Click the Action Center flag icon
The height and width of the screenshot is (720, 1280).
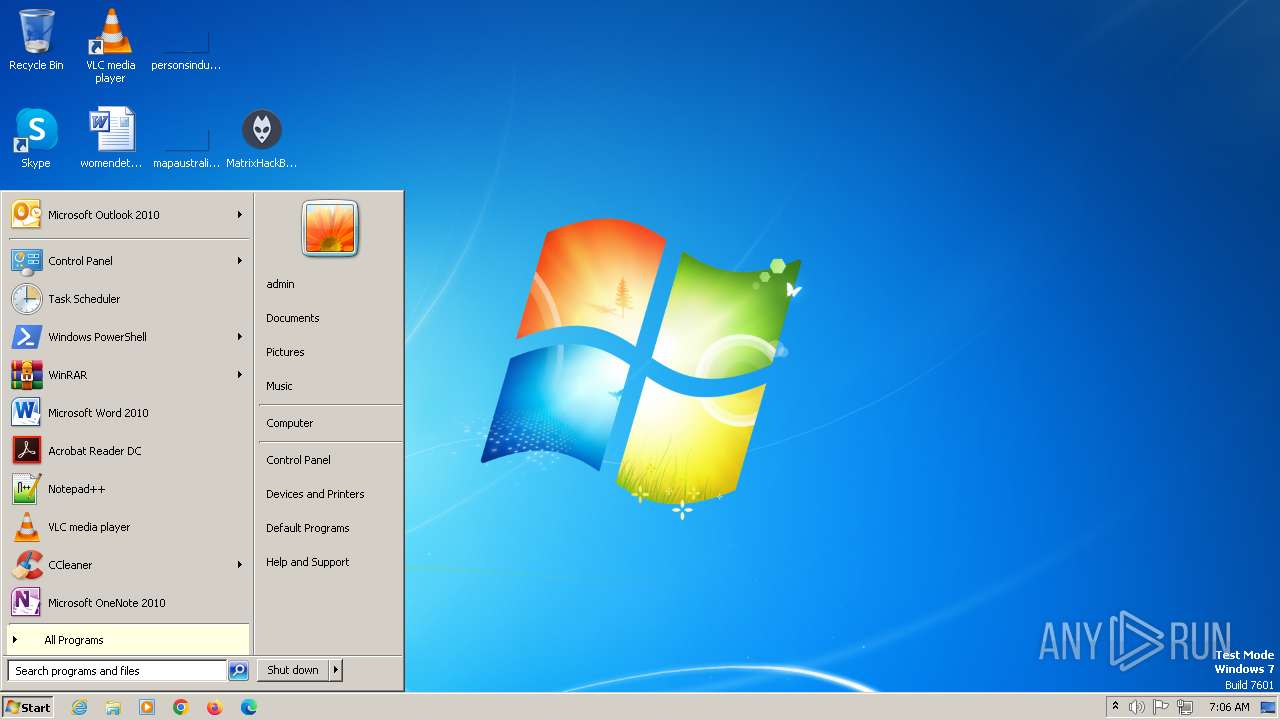[1161, 707]
